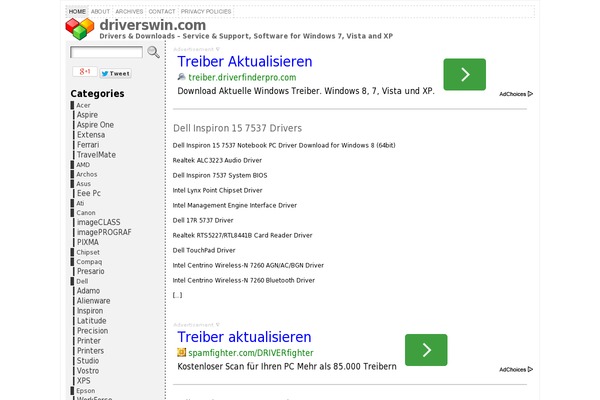Click 'Realtek RTS5227/RTL8441B Card Reader Driver' text
600x400 pixels.
pos(242,235)
